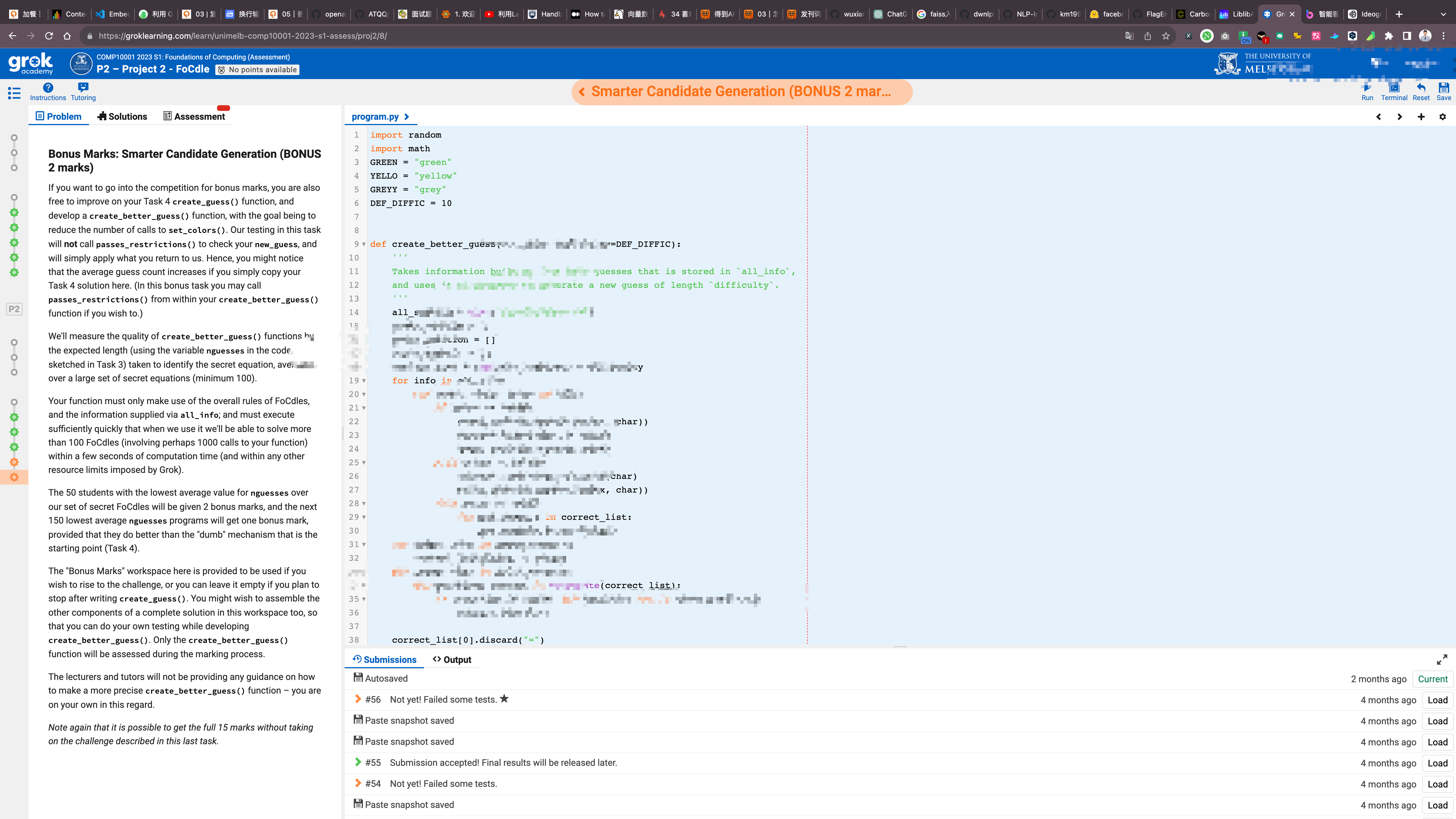Open the translate page icon in address bar
Image resolution: width=1456 pixels, height=819 pixels.
[x=1129, y=36]
